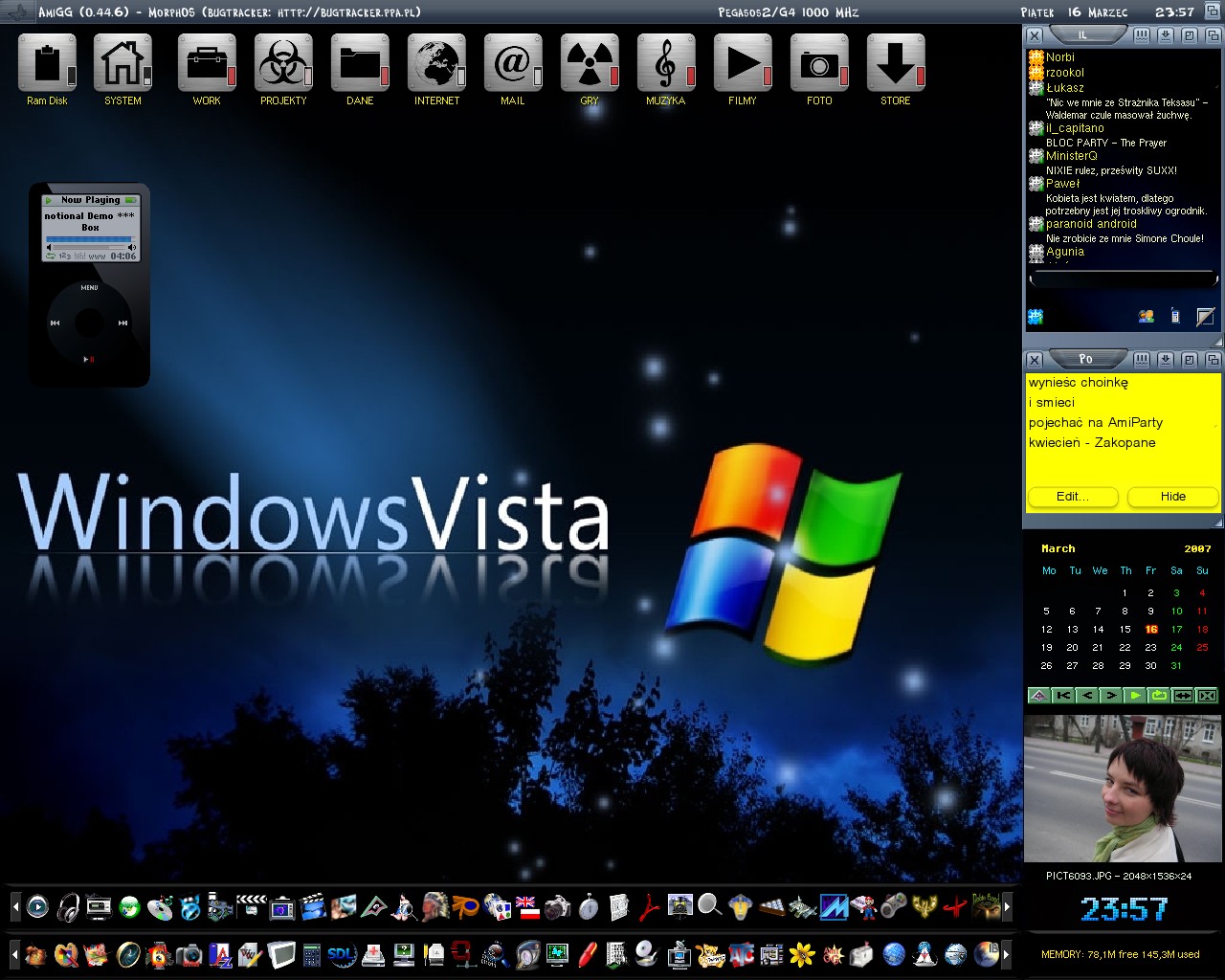Screen dimensions: 1225x980
Task: Launch the film clapperboard icon in upper dock
Action: point(312,906)
